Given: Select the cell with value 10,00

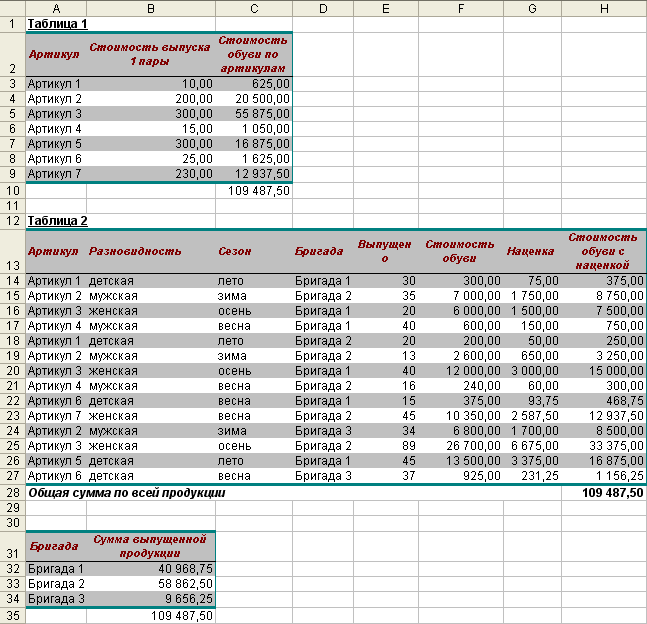Looking at the screenshot, I should click(x=151, y=84).
